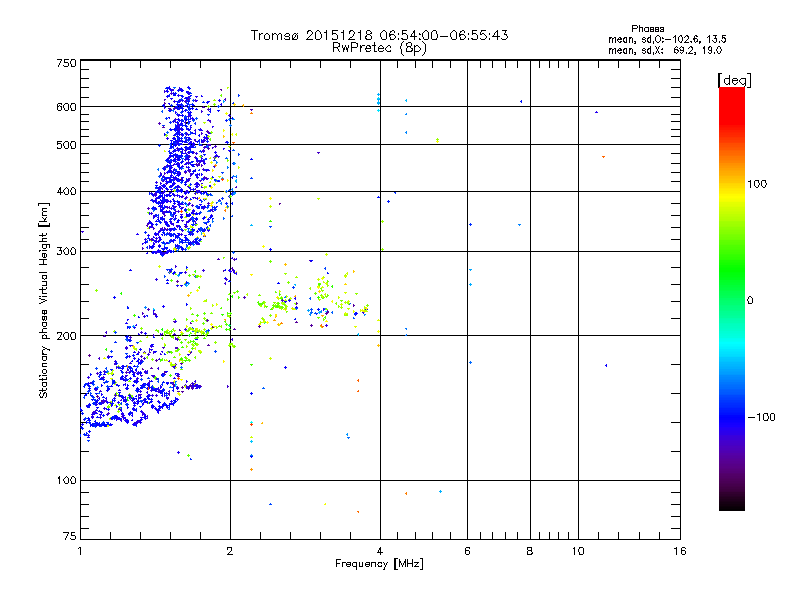Click the y-axis label '400'
The width and height of the screenshot is (800, 600).
point(66,191)
